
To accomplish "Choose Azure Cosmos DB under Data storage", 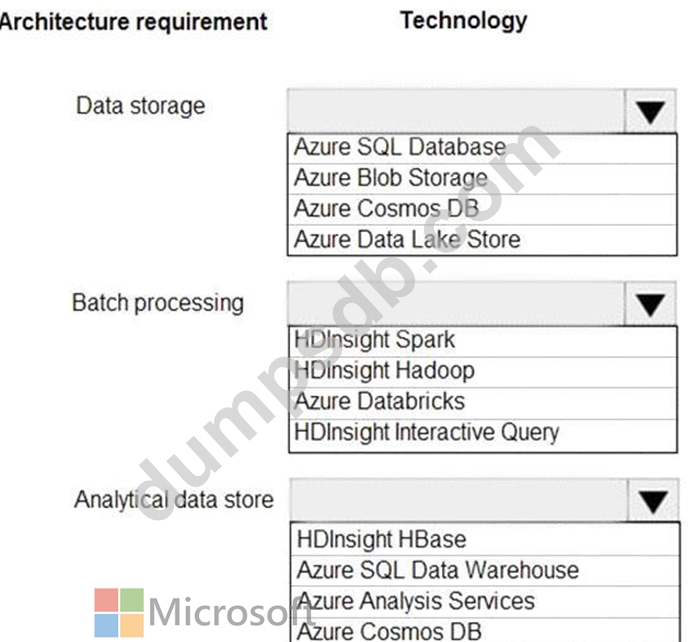I will 386,209.
